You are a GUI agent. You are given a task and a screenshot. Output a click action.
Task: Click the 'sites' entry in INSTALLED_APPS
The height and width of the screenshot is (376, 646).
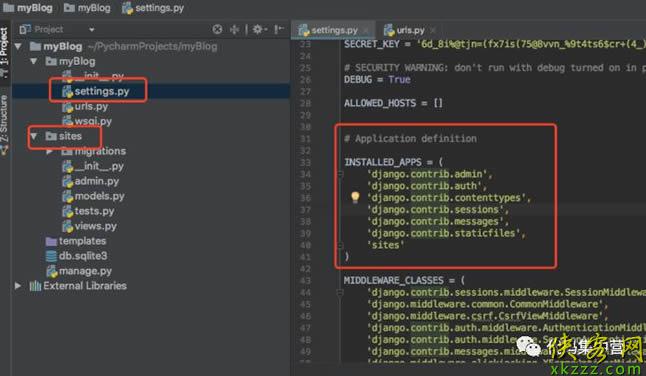[385, 245]
